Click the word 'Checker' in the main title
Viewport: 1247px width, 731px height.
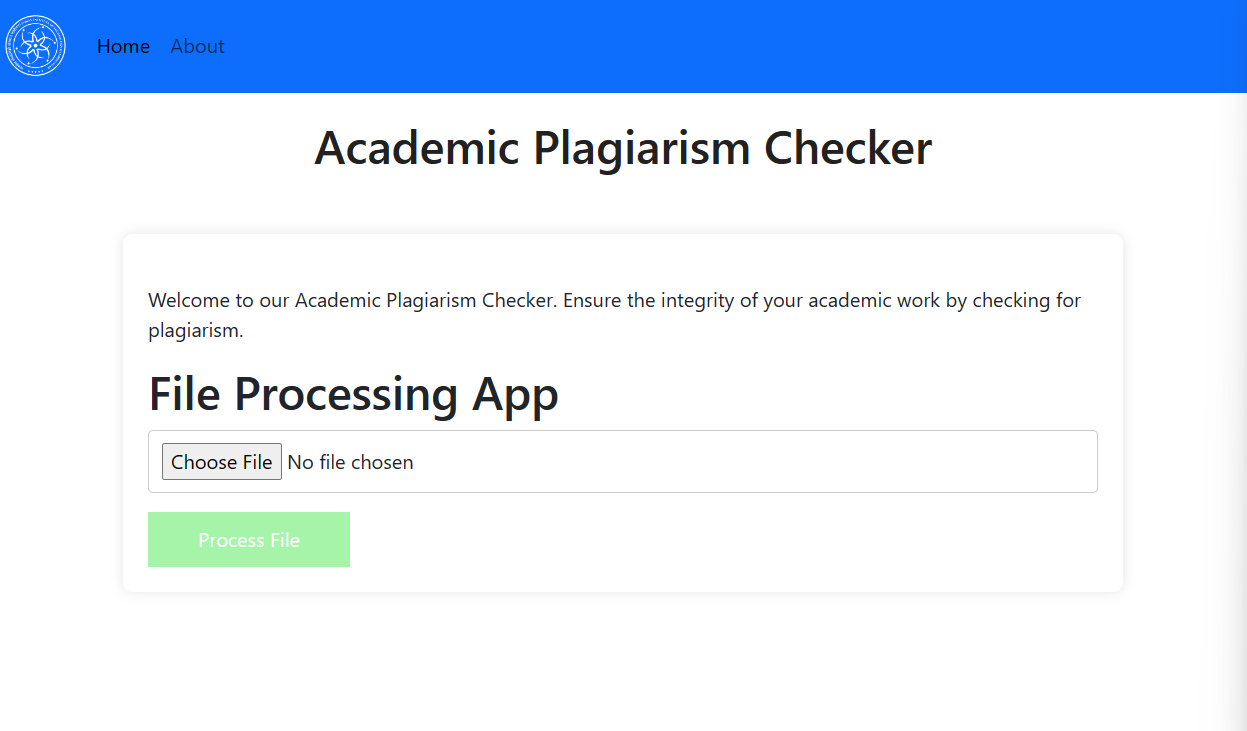pos(848,148)
